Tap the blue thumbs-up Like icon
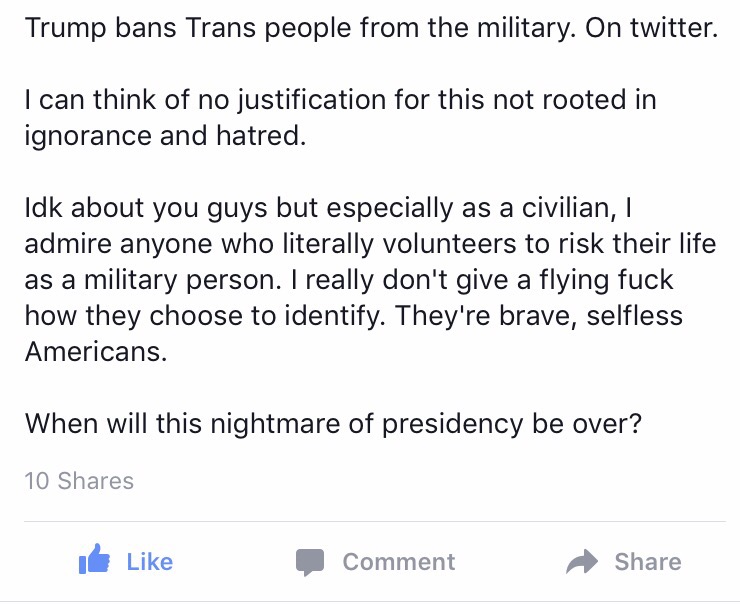Screen dimensions: 740x604 tap(94, 559)
